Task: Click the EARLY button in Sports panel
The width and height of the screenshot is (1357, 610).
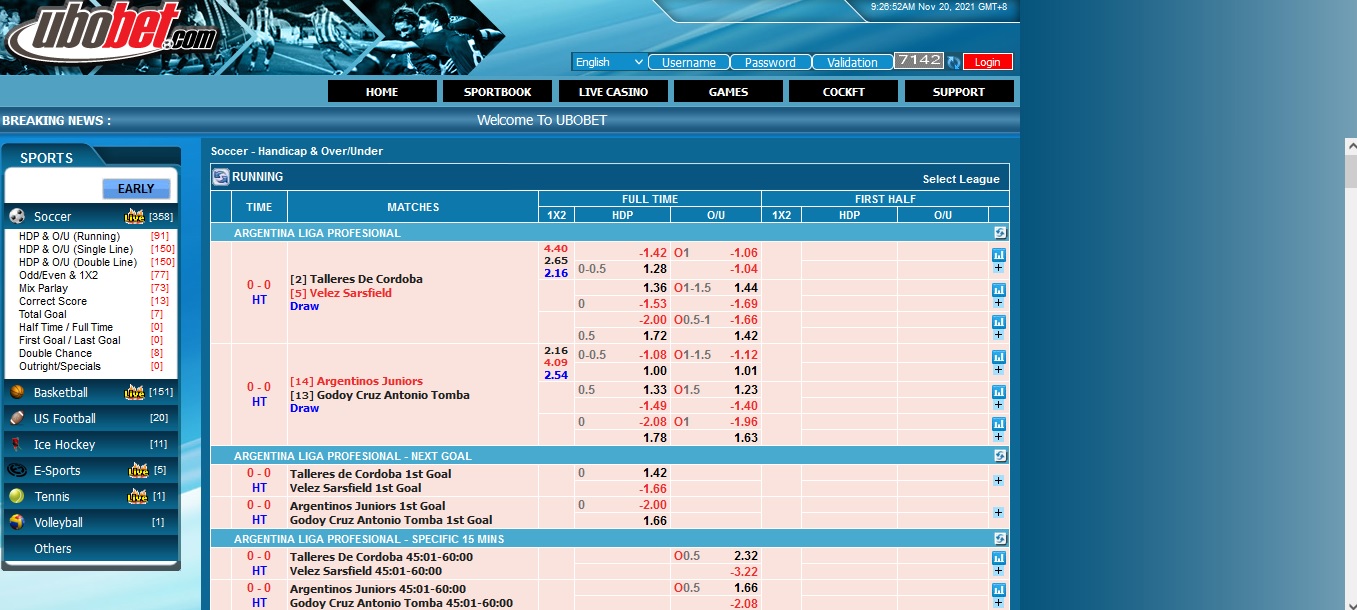Action: 136,189
